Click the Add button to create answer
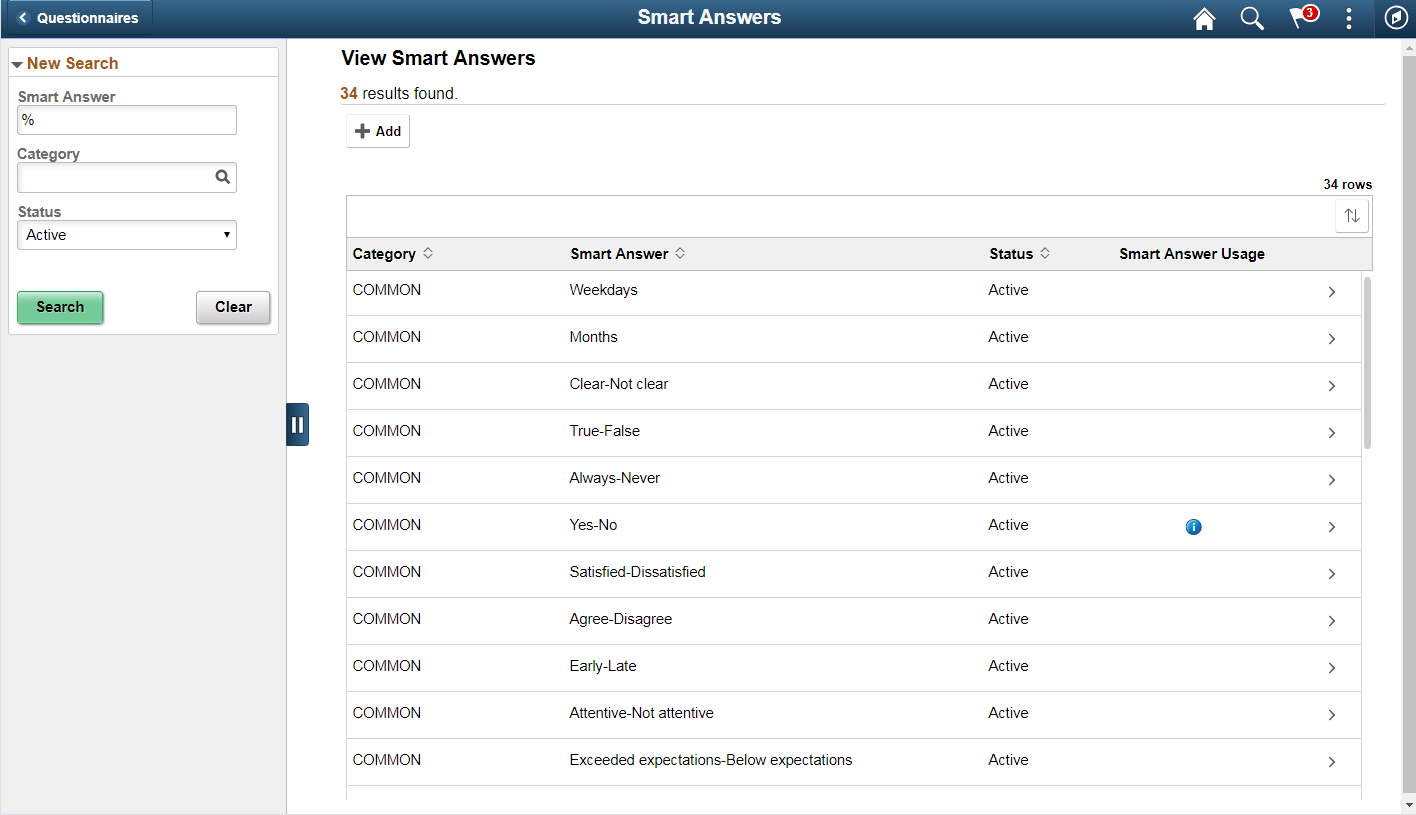 click(377, 130)
